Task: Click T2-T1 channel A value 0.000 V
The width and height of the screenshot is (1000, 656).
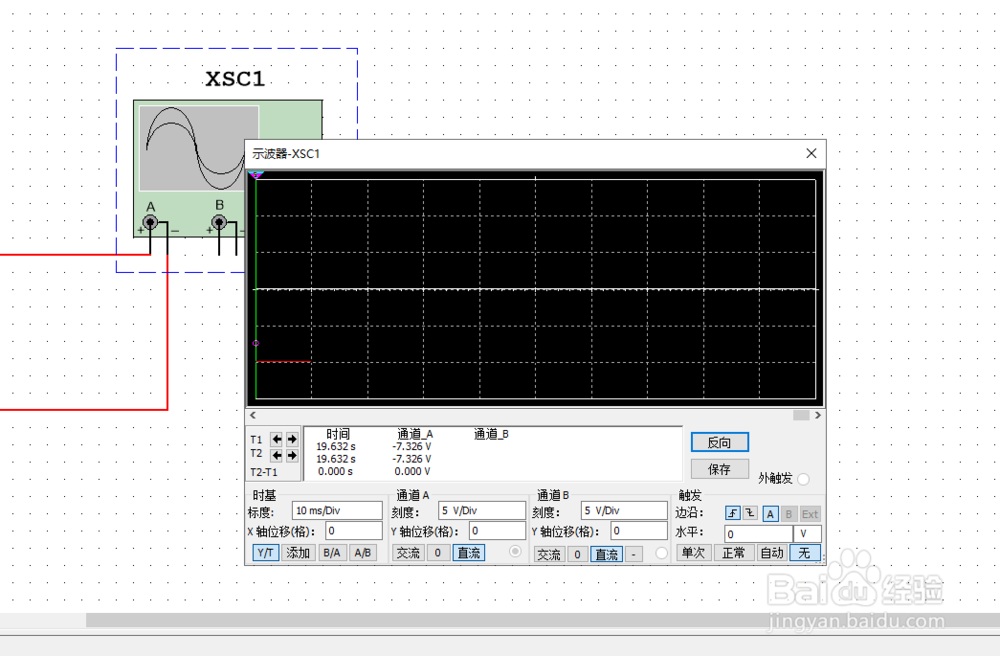Action: [412, 471]
